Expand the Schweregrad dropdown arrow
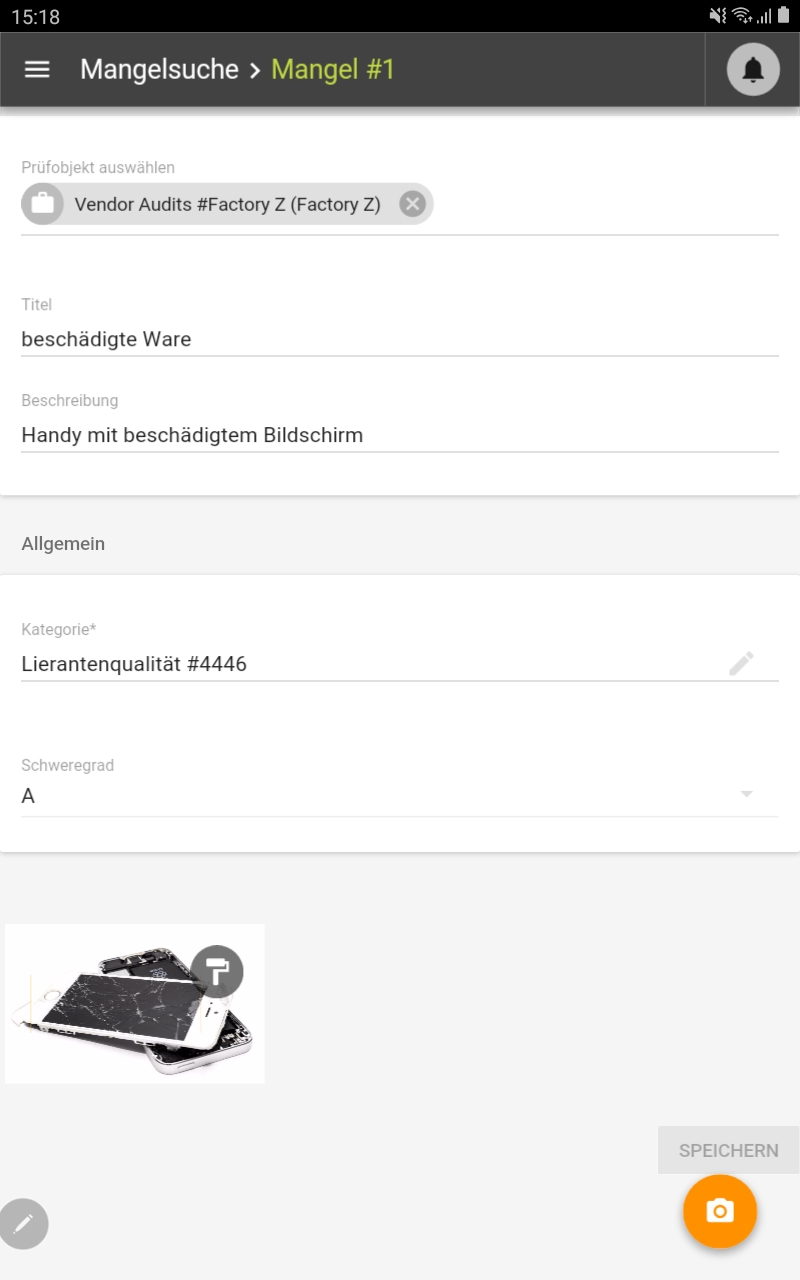 click(746, 794)
